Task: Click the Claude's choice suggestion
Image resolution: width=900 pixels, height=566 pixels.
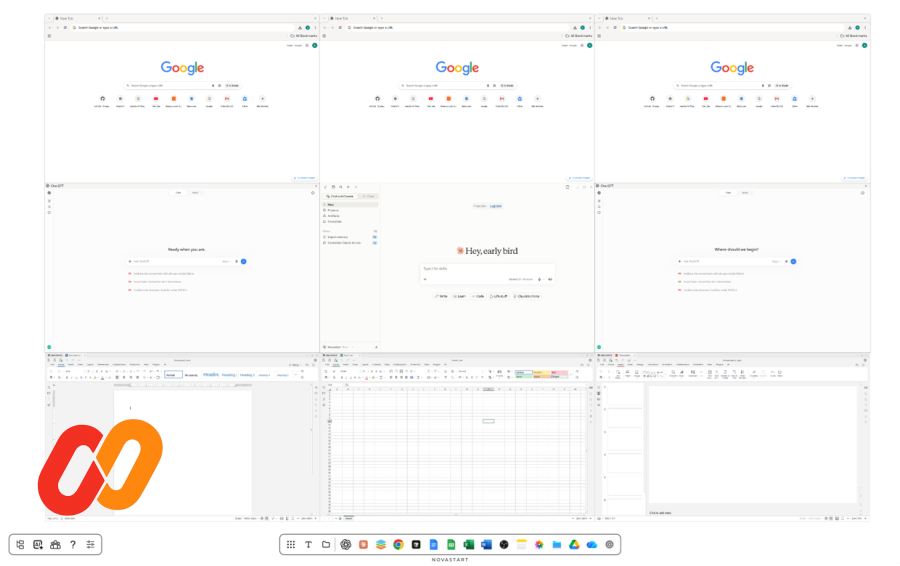Action: point(526,296)
